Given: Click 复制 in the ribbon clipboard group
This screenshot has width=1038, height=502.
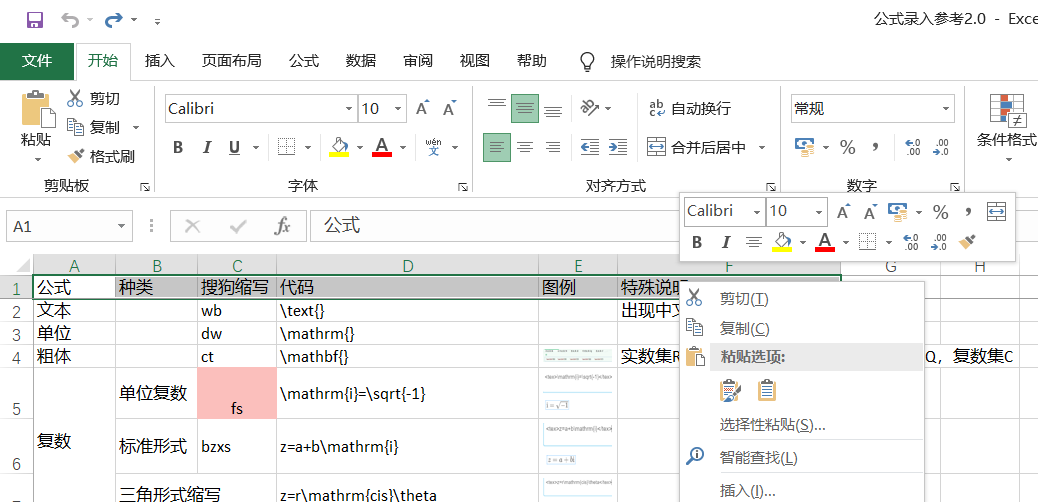Looking at the screenshot, I should coord(93,127).
